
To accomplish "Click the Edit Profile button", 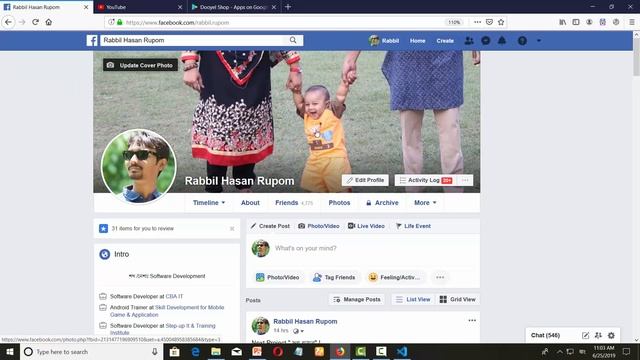I will point(365,180).
